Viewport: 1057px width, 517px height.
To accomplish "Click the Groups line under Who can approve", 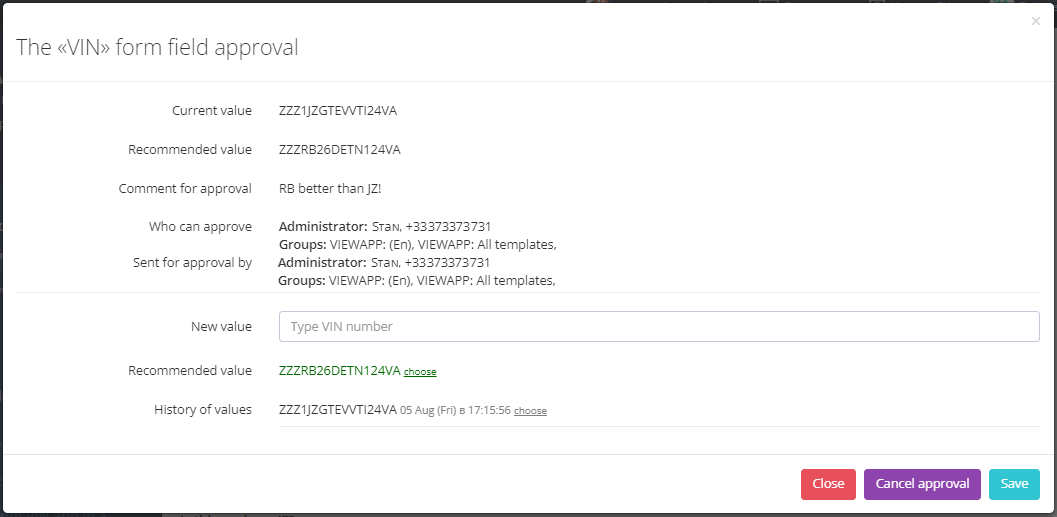I will 418,244.
